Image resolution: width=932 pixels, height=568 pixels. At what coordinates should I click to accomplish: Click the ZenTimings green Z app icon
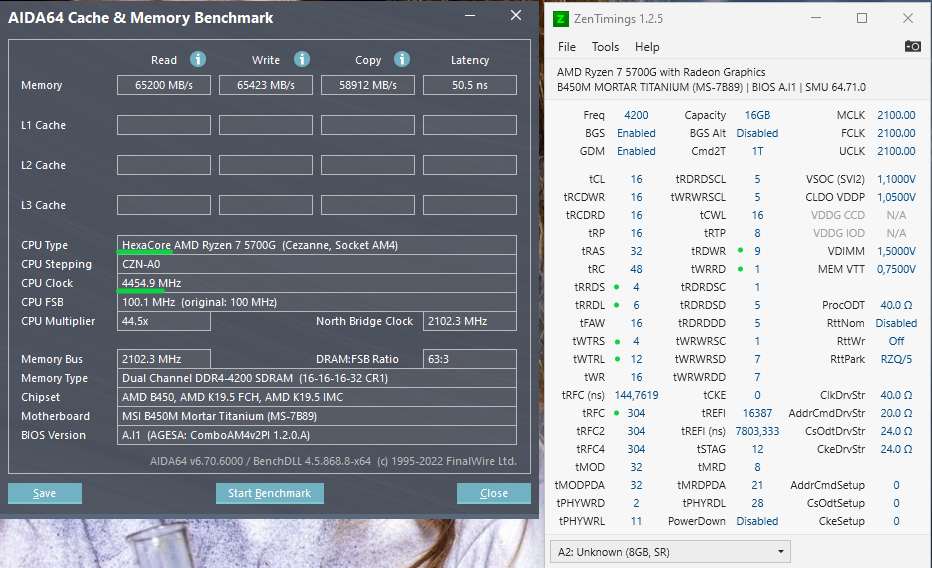click(x=560, y=19)
